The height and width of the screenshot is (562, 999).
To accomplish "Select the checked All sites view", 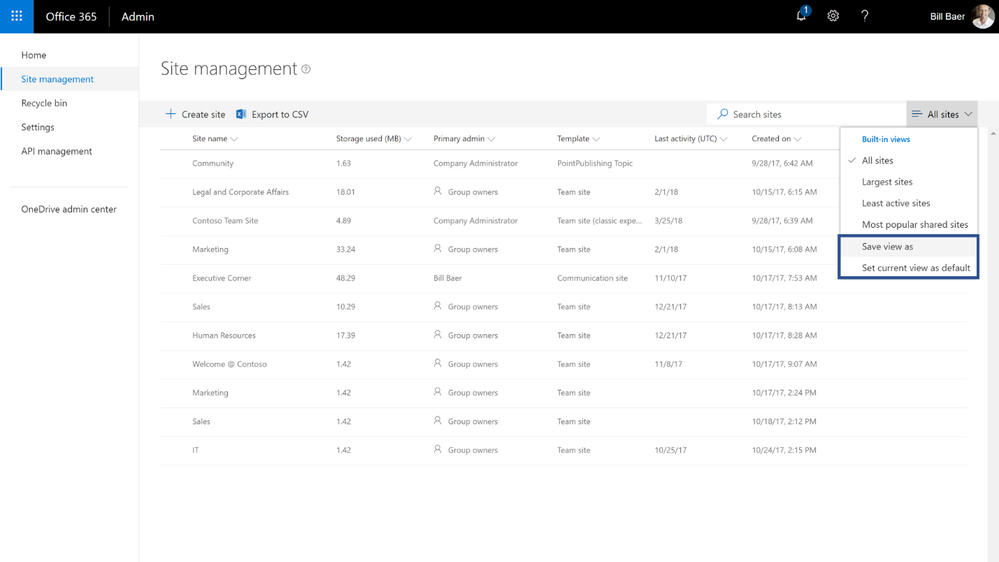I will pos(909,161).
